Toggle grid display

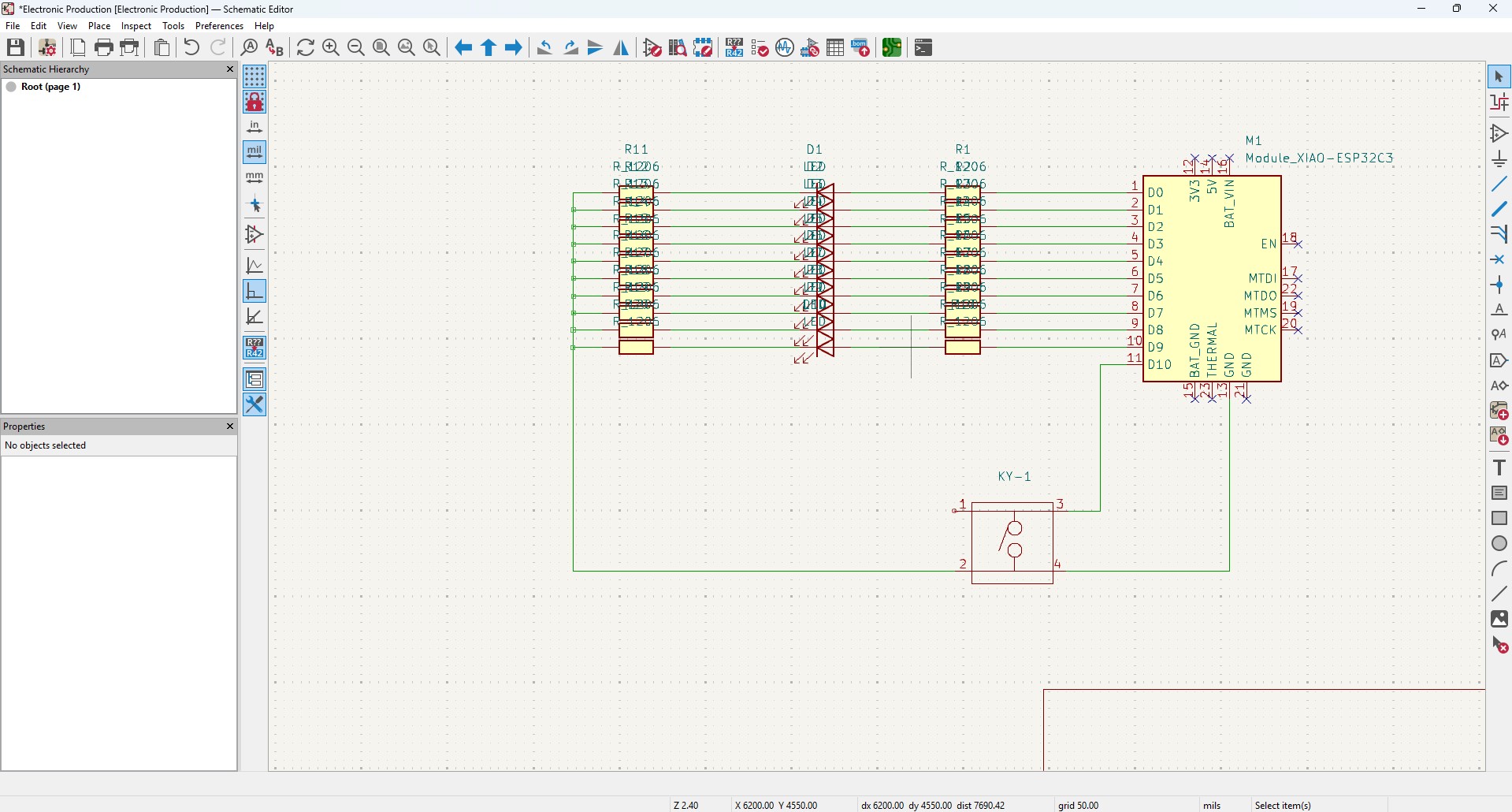(x=254, y=76)
